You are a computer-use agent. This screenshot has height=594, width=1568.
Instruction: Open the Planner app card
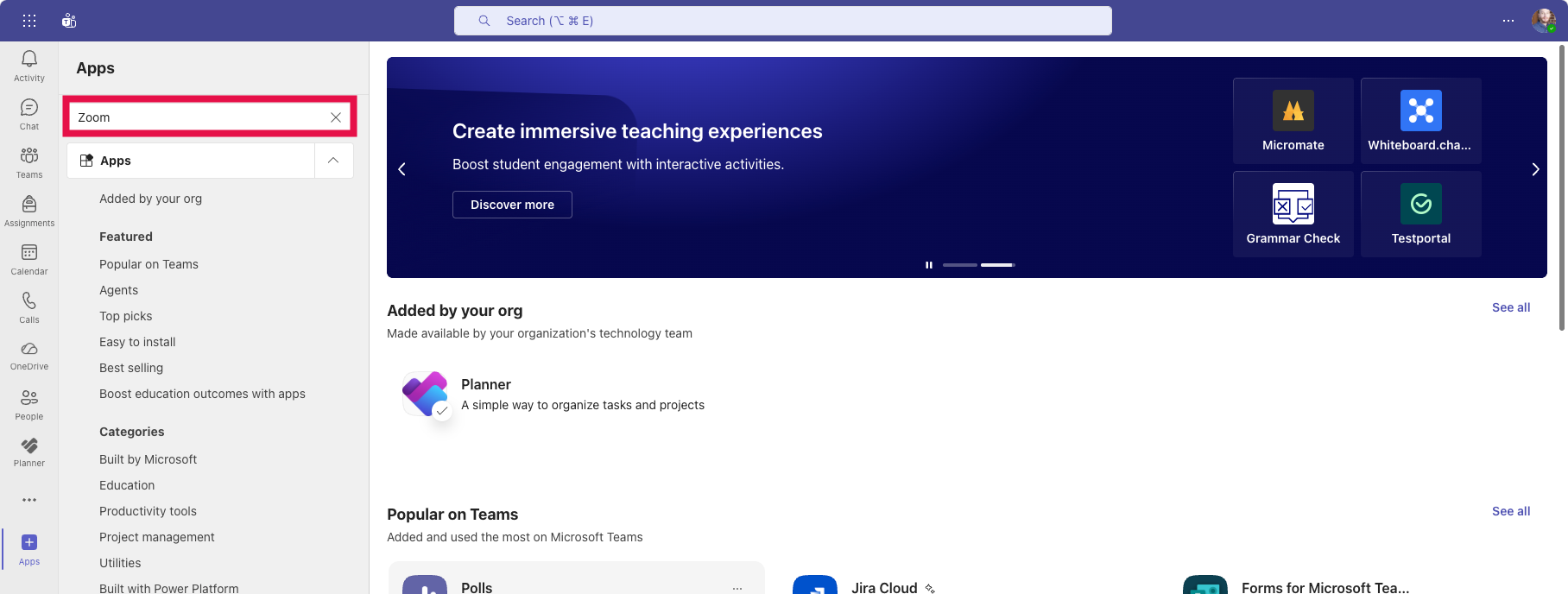click(574, 395)
